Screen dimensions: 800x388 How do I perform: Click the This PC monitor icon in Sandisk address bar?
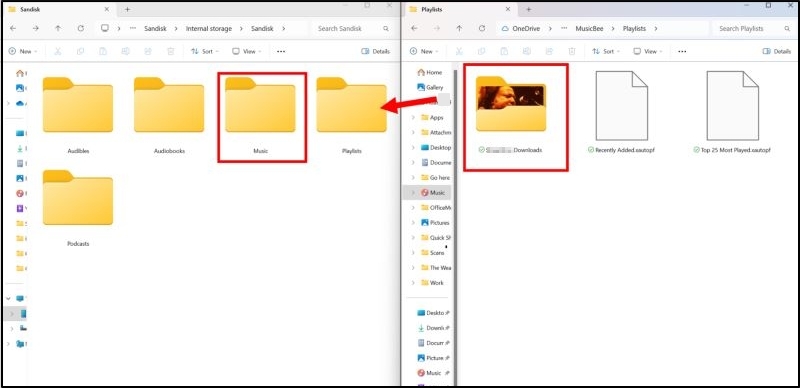[105, 29]
